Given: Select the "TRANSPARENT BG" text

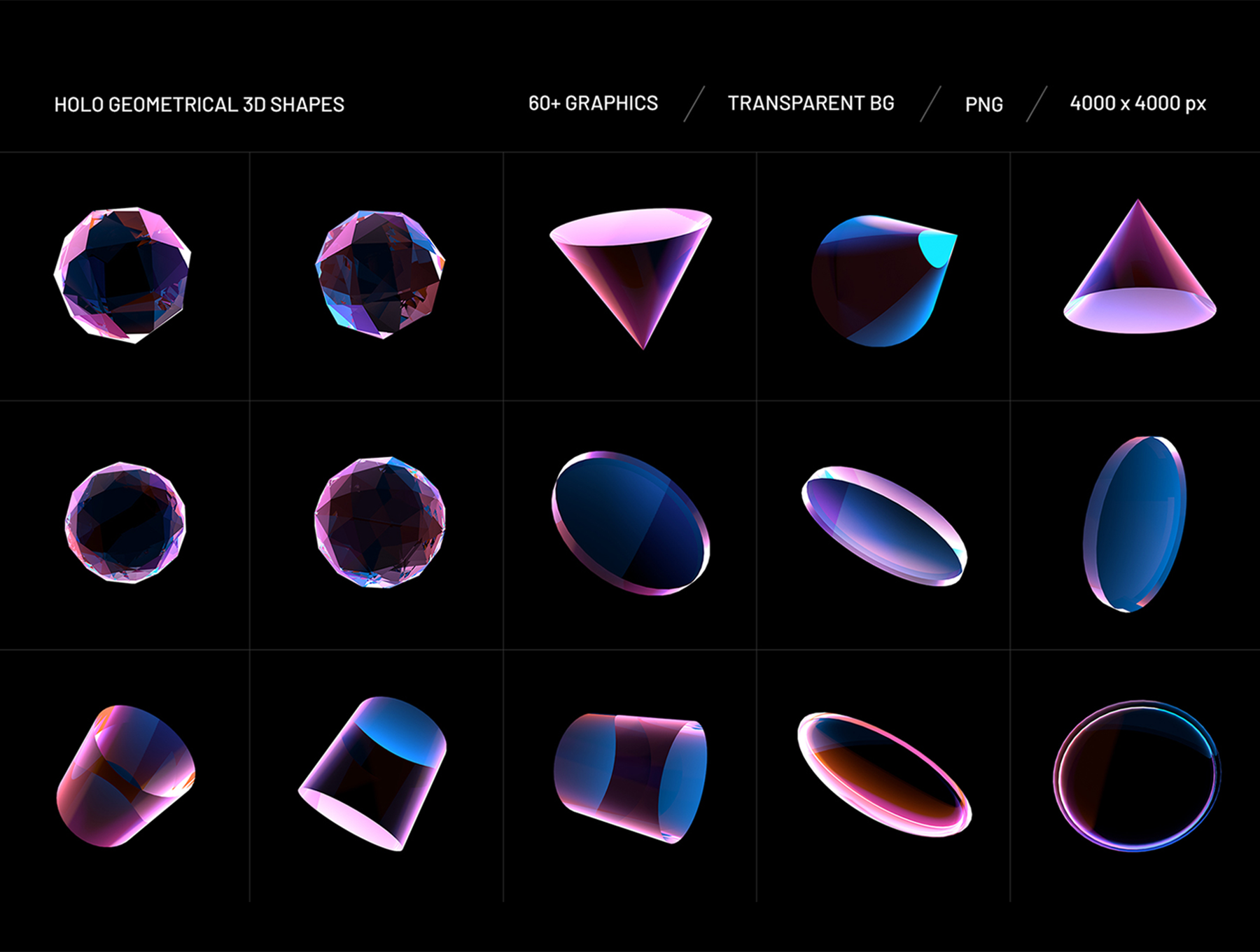Looking at the screenshot, I should tap(811, 104).
